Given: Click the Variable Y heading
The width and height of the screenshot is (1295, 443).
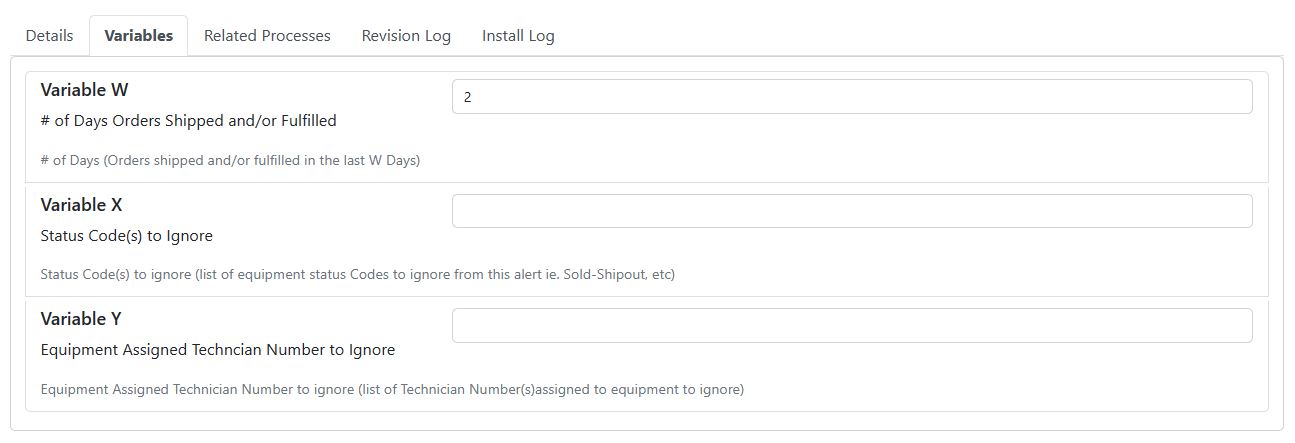Looking at the screenshot, I should click(81, 319).
